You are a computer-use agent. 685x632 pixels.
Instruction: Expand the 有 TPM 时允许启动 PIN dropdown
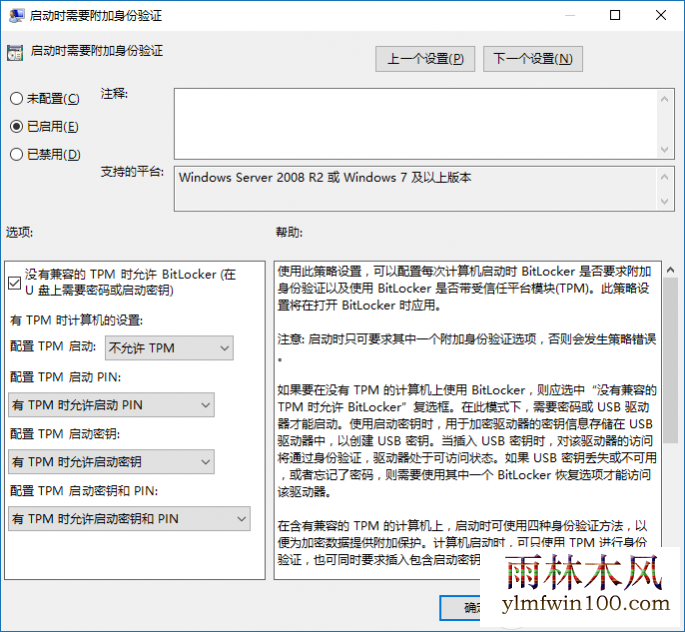pyautogui.click(x=111, y=405)
